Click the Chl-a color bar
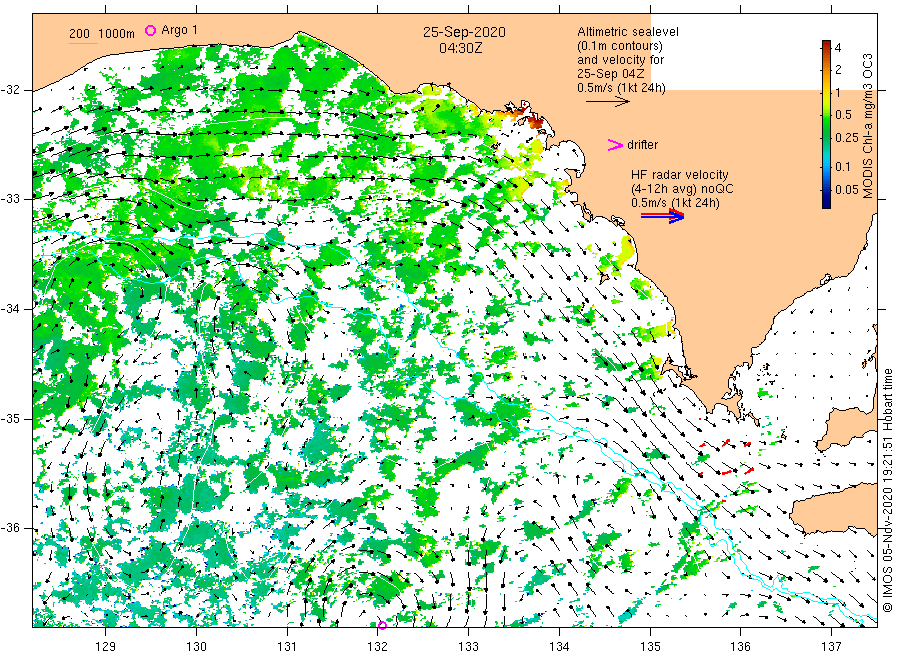The image size is (900, 660). point(826,124)
